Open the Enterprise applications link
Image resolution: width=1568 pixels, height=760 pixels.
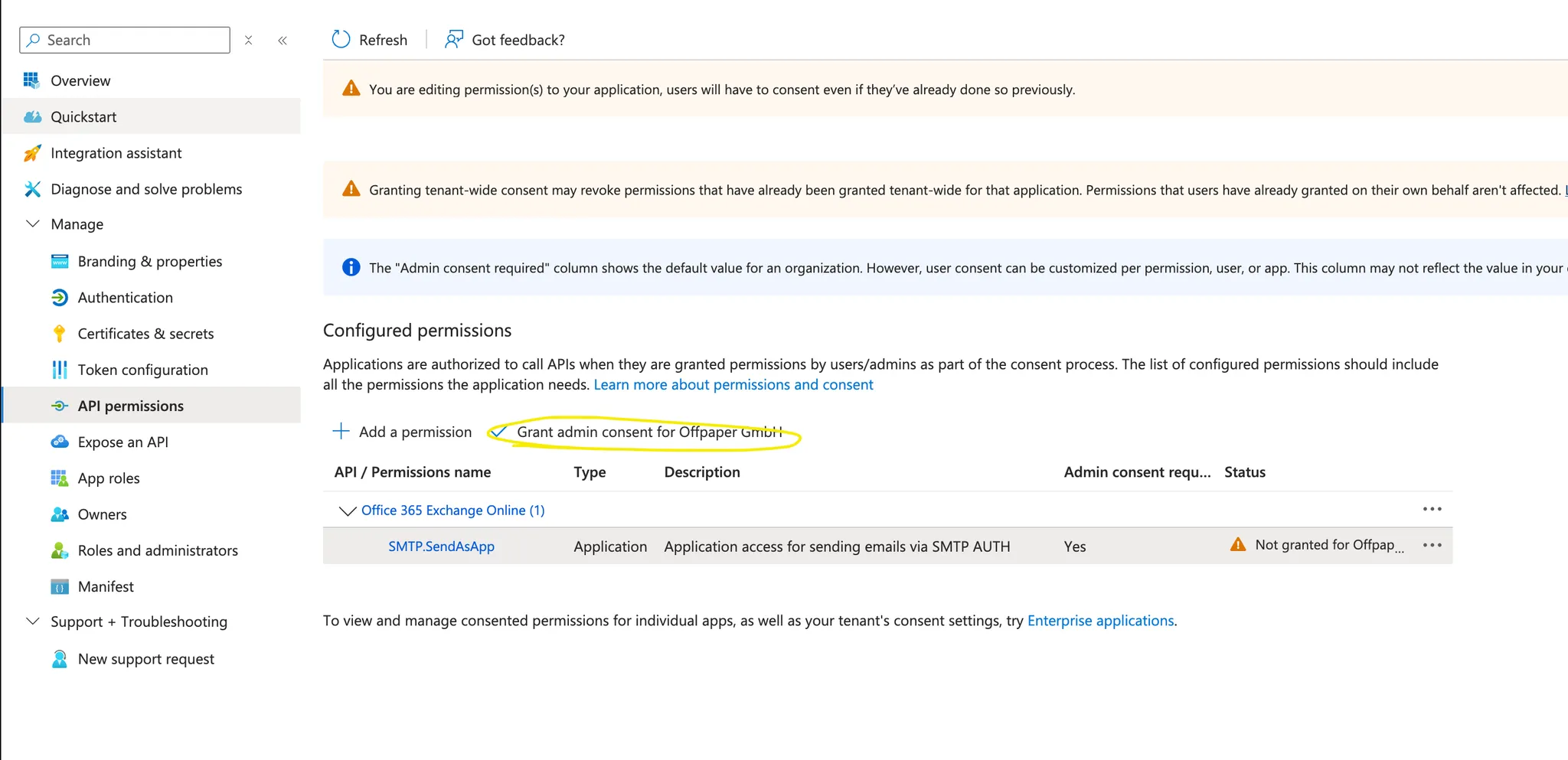pyautogui.click(x=1100, y=621)
